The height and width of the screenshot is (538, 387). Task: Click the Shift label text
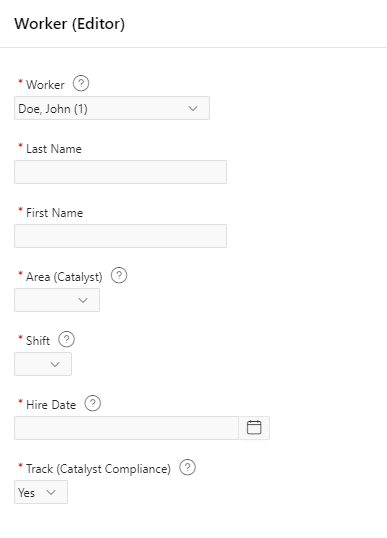[38, 341]
